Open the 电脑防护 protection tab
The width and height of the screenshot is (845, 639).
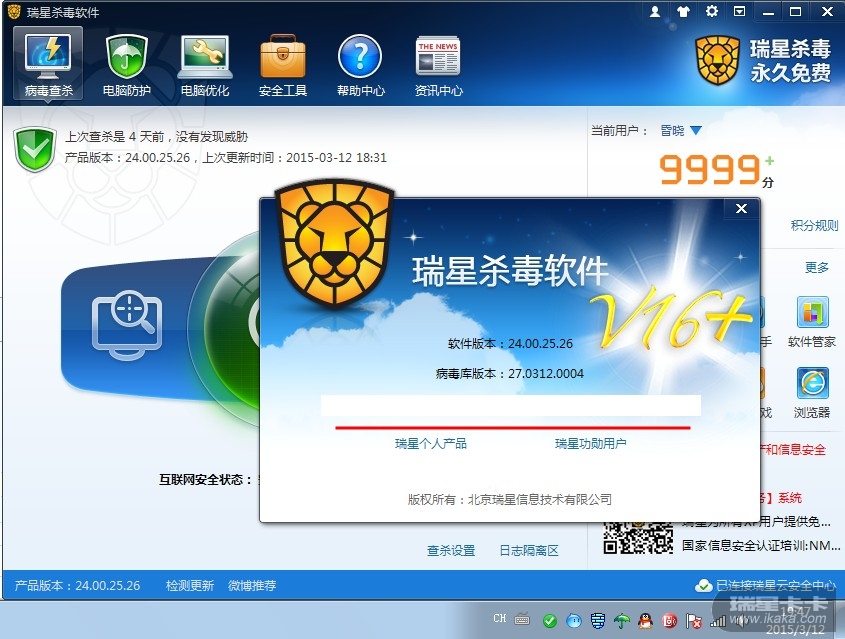(x=127, y=64)
